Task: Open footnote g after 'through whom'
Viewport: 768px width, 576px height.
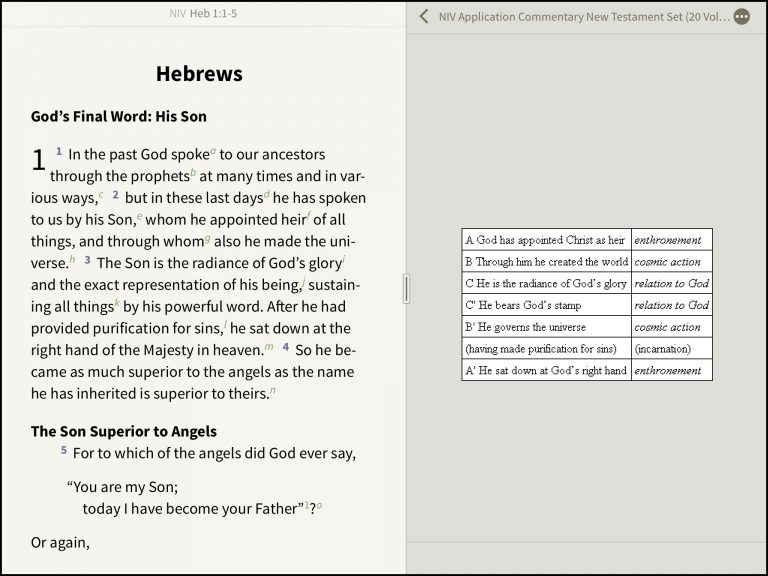Action: 208,238
